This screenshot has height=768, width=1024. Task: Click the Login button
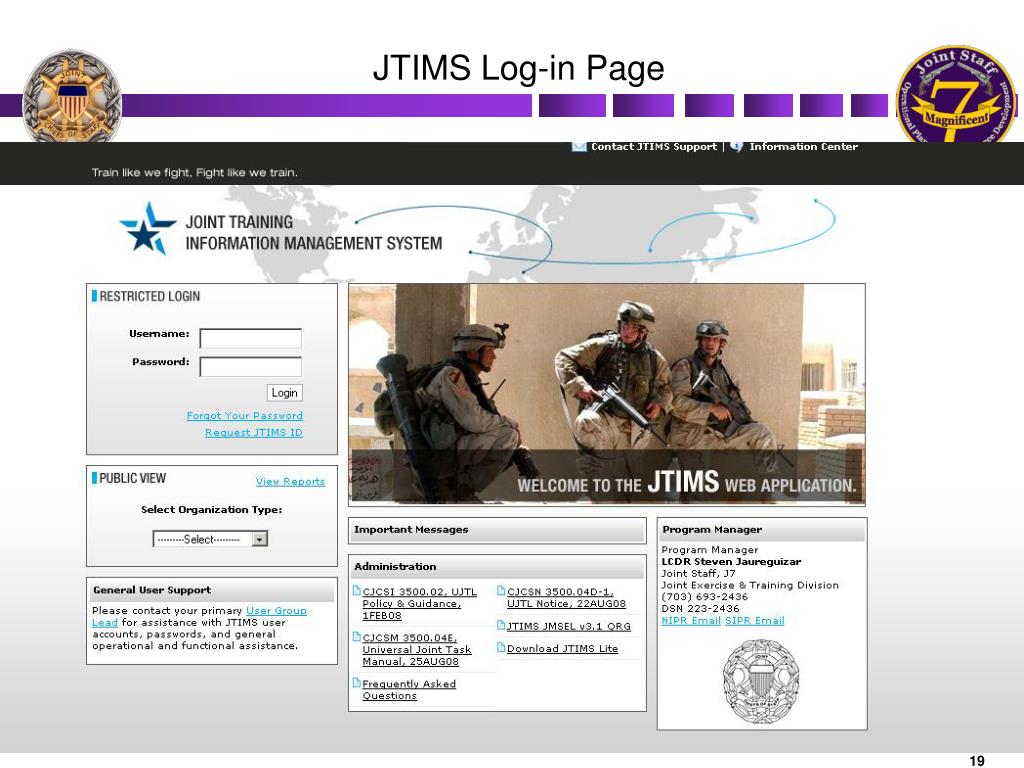point(285,392)
